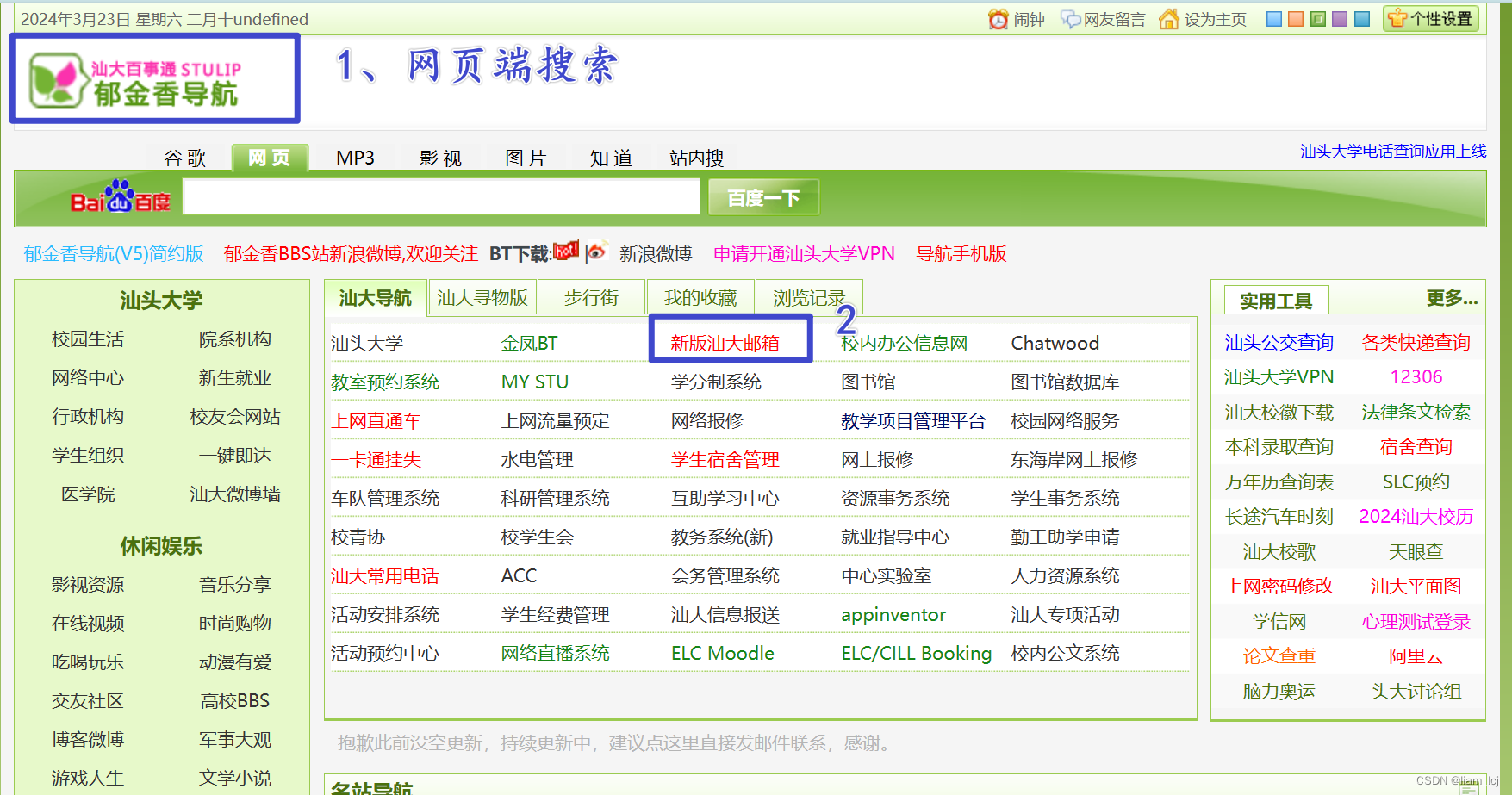The height and width of the screenshot is (795, 1512).
Task: Open 校园生活 in 汕头大学 sidebar
Action: click(88, 338)
